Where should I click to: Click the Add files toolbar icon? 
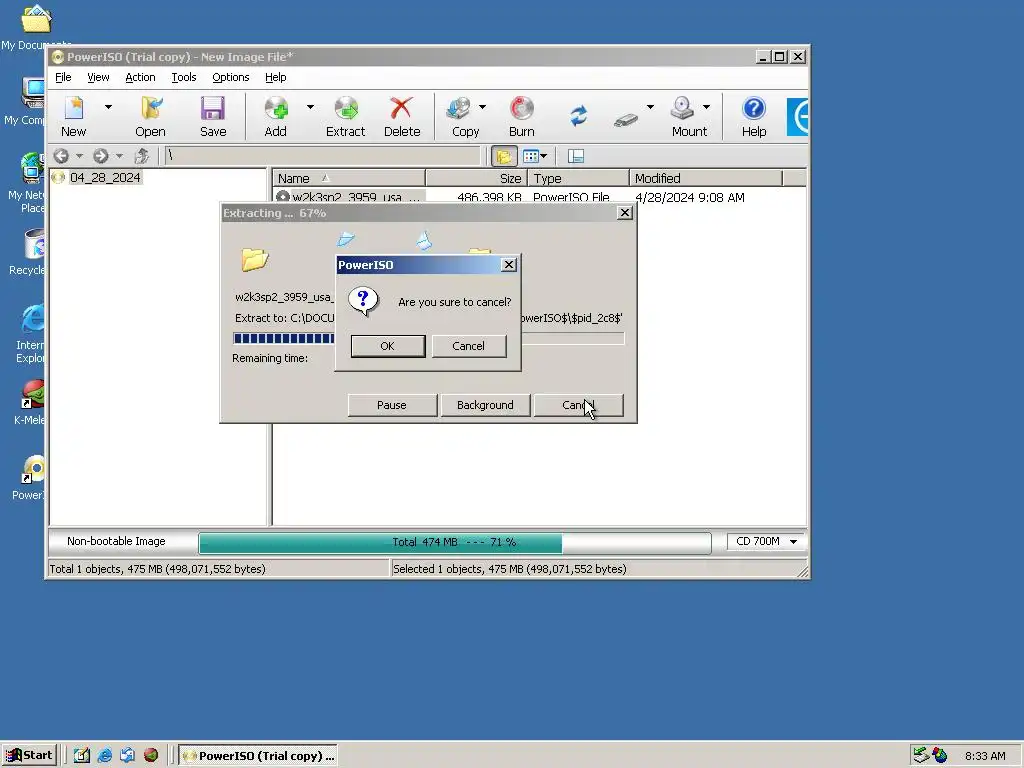(x=276, y=116)
